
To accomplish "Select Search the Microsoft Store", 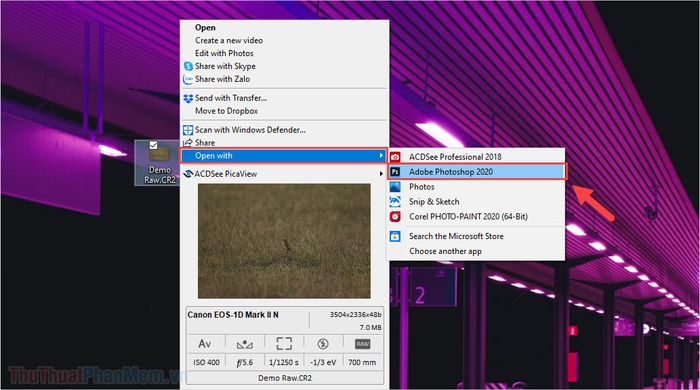I will [456, 236].
